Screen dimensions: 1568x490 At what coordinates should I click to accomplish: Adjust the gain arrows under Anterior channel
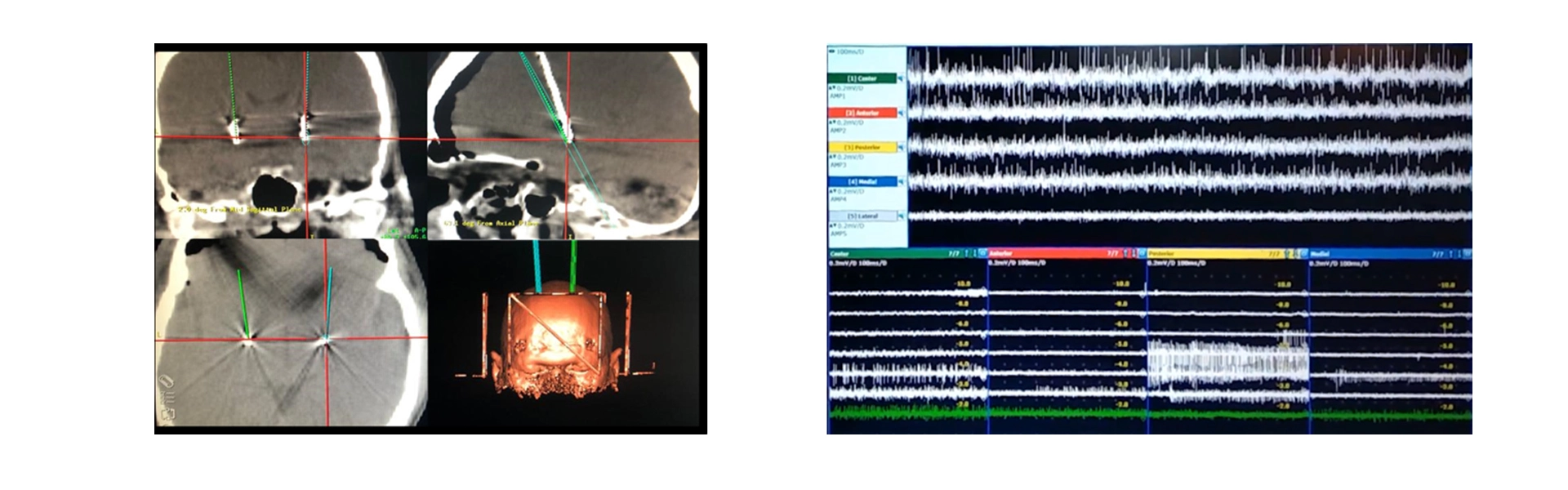(x=832, y=122)
